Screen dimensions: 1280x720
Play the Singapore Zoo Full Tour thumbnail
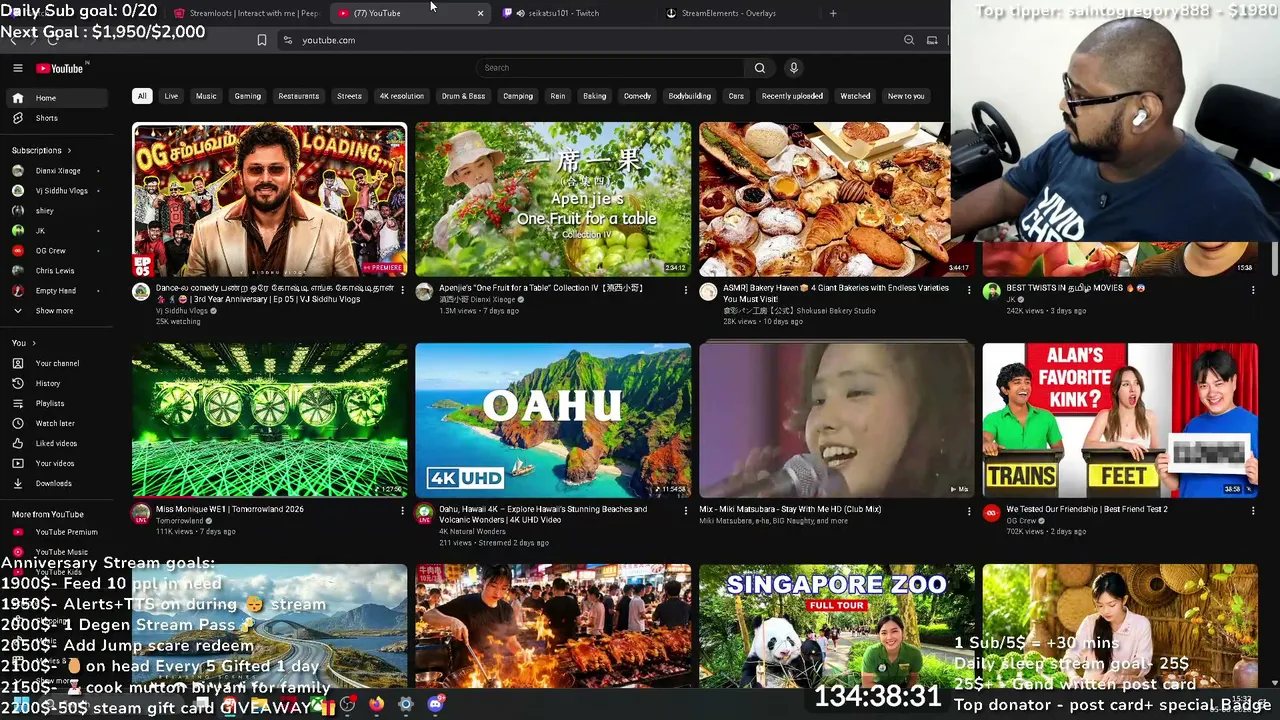(x=837, y=626)
